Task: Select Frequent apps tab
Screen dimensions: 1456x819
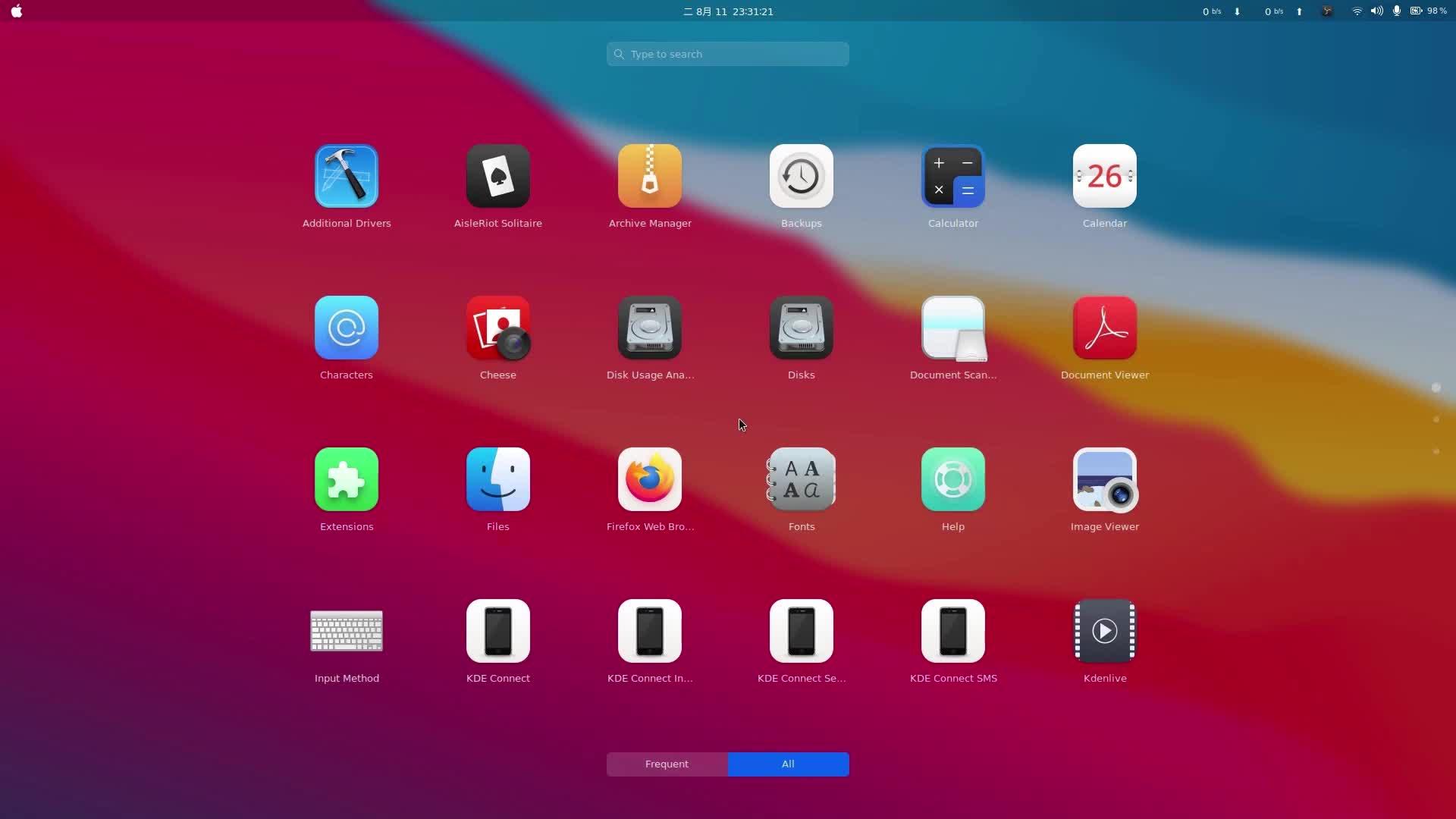Action: [667, 764]
